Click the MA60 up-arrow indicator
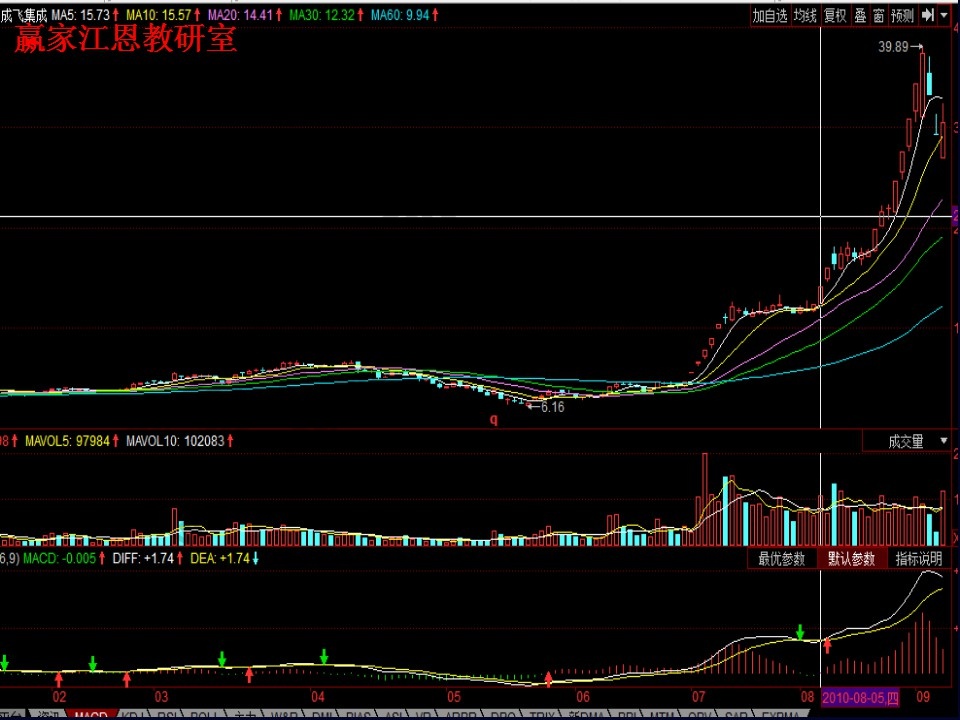 click(437, 16)
